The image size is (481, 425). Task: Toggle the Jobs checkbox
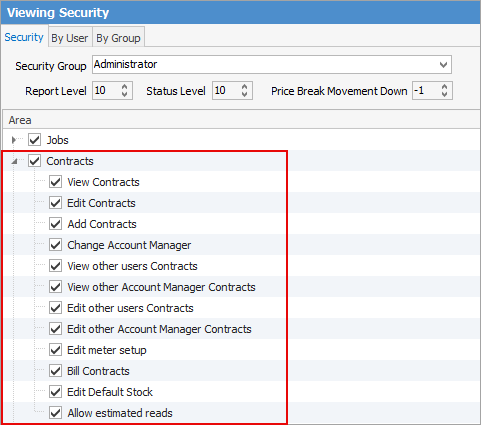tap(35, 140)
